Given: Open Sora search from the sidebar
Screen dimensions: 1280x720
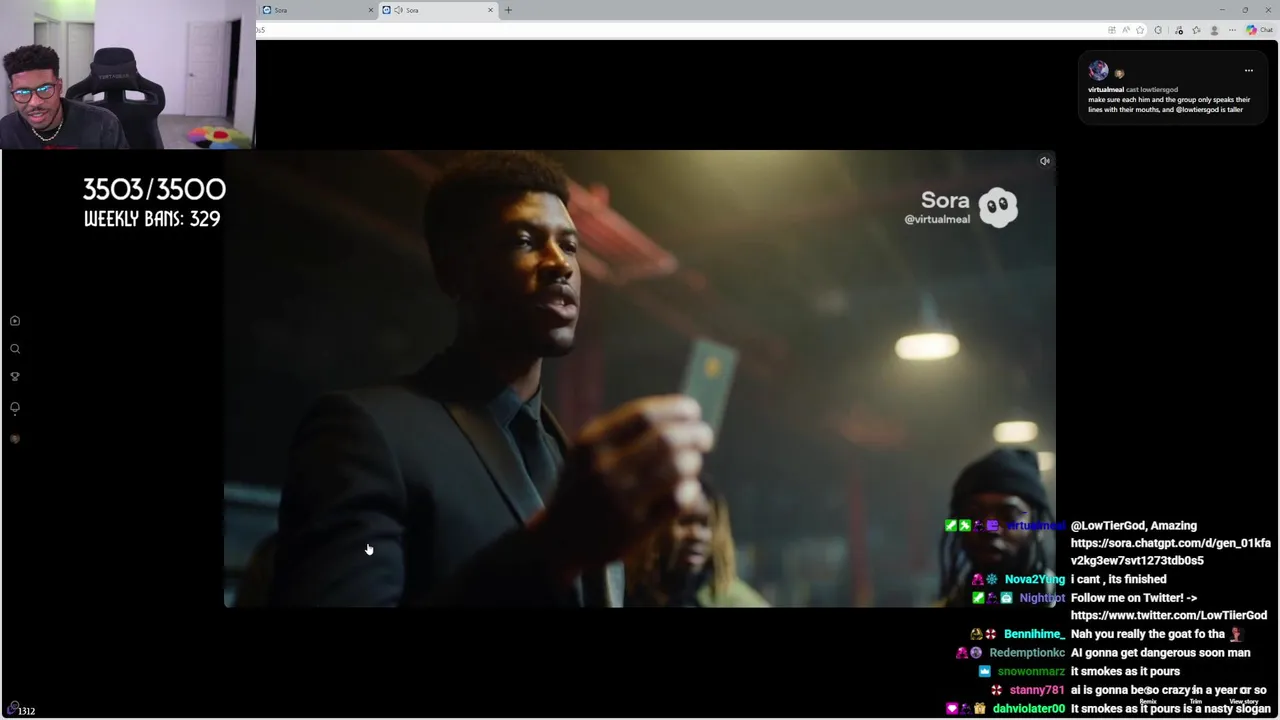Looking at the screenshot, I should (15, 349).
